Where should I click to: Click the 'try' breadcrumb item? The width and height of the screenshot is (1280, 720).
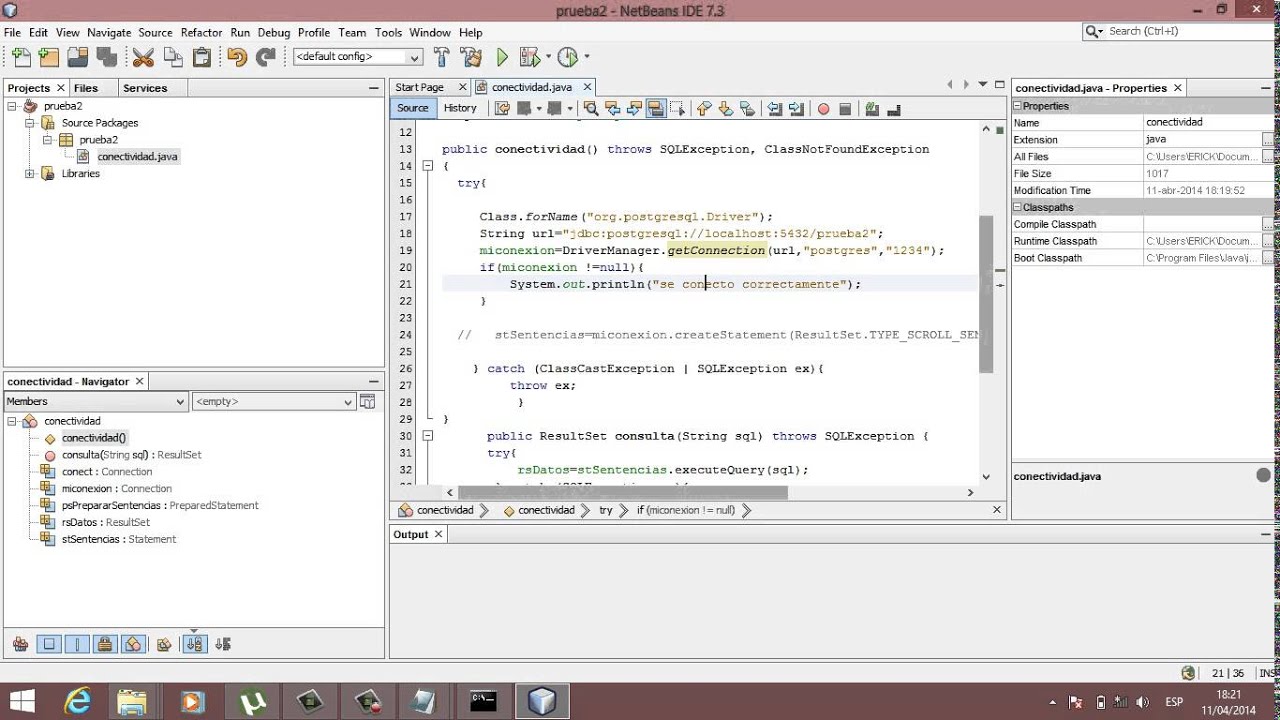(606, 510)
